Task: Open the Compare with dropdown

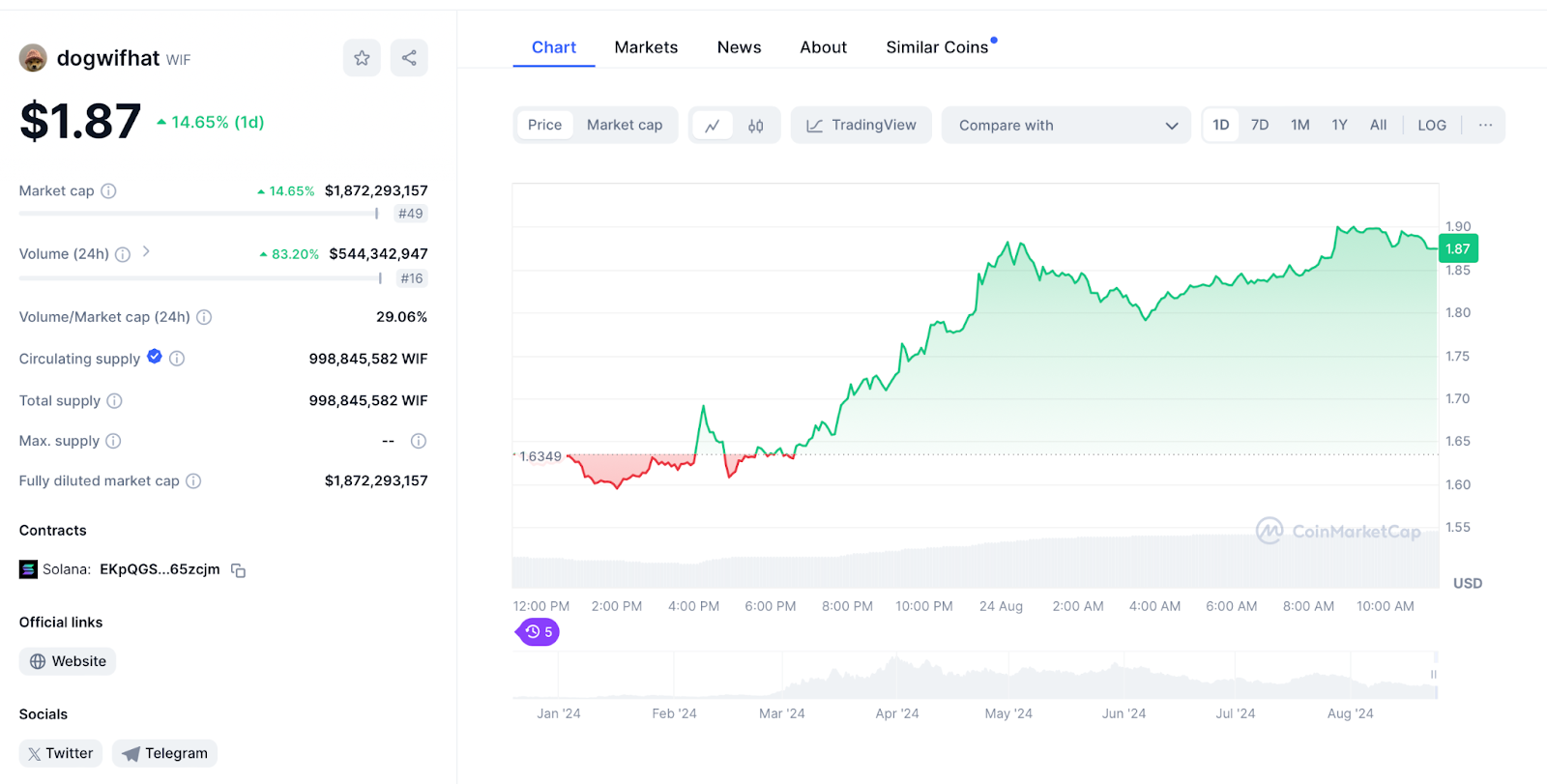Action: (1066, 125)
